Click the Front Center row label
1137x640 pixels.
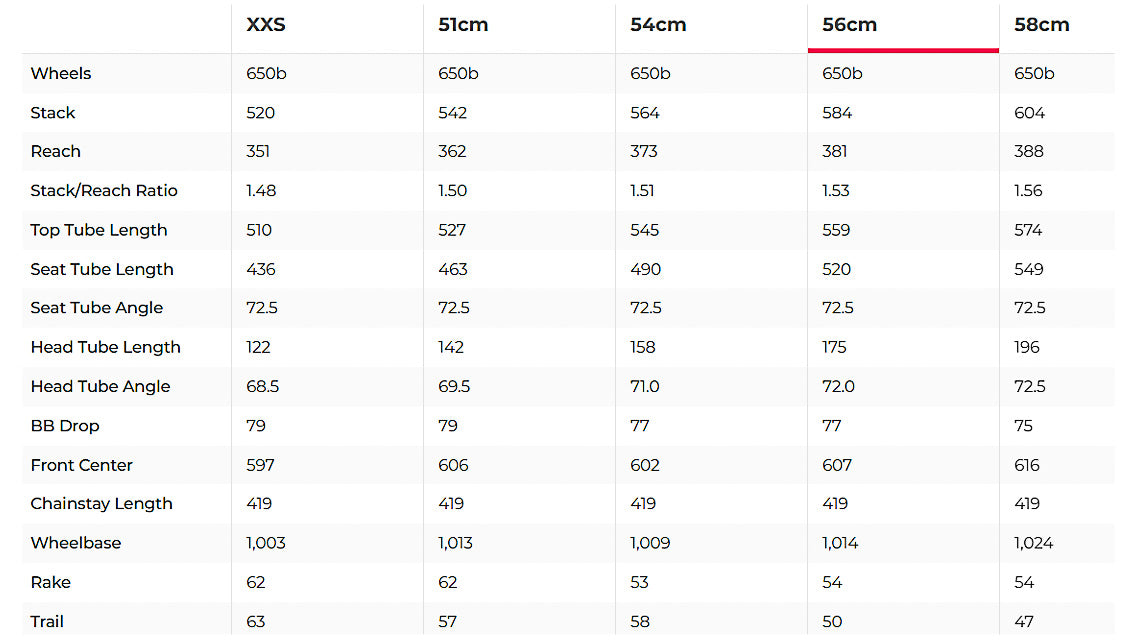click(82, 465)
